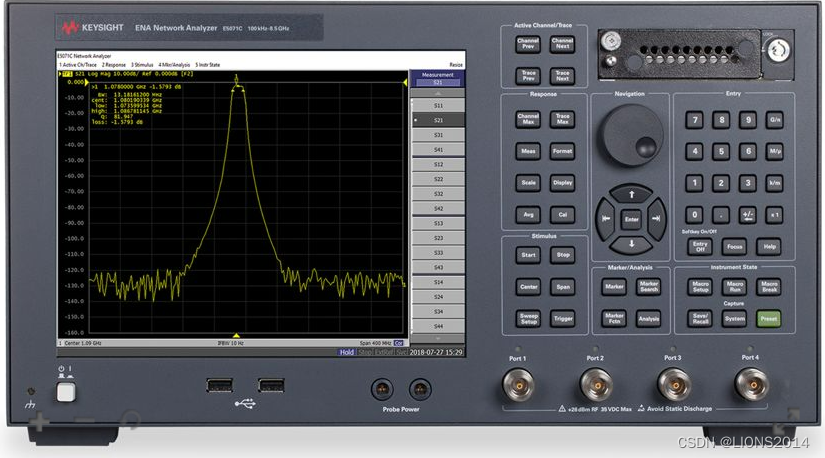Click the Center key
The width and height of the screenshot is (825, 458).
click(528, 287)
